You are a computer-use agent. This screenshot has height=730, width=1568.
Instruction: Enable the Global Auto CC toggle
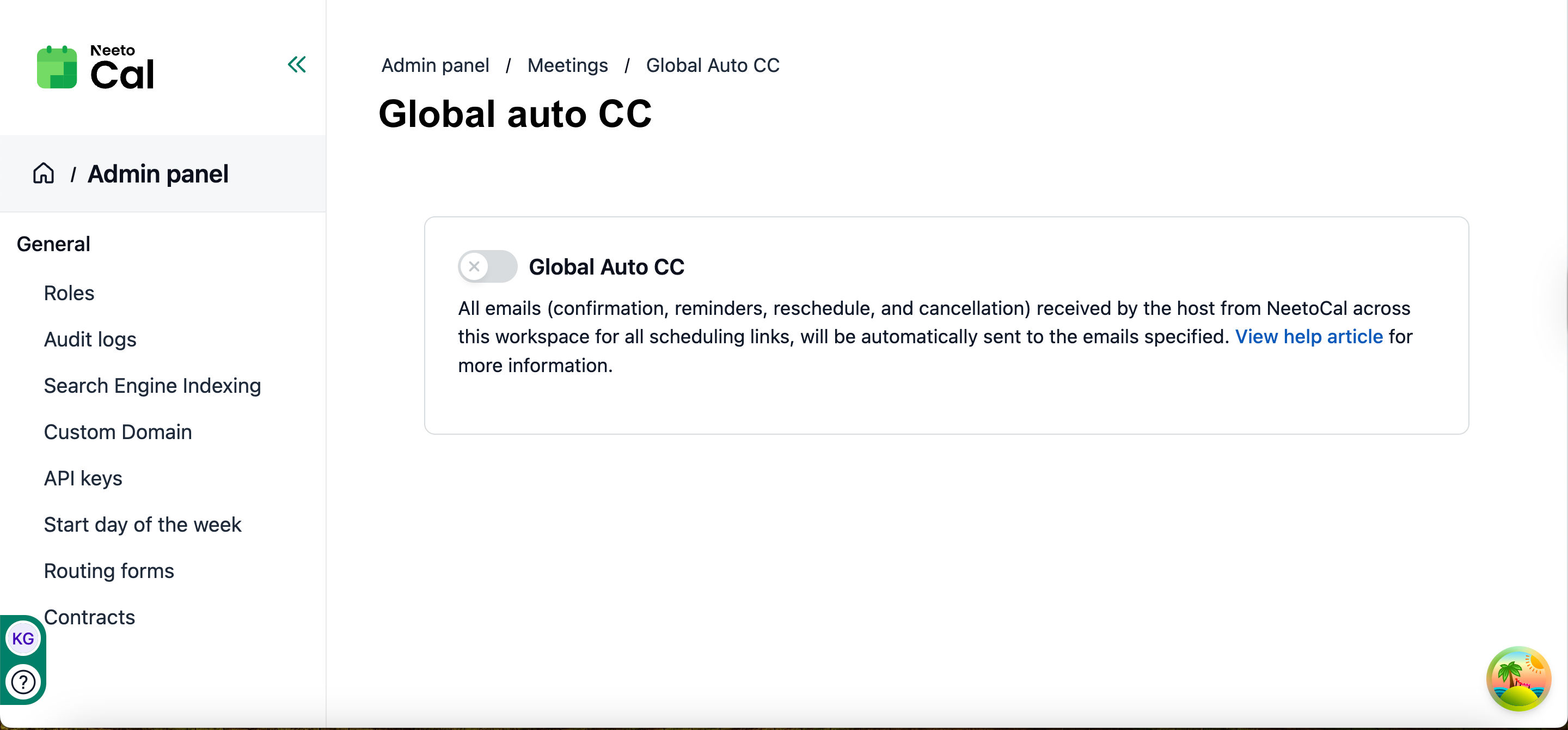[x=487, y=267]
